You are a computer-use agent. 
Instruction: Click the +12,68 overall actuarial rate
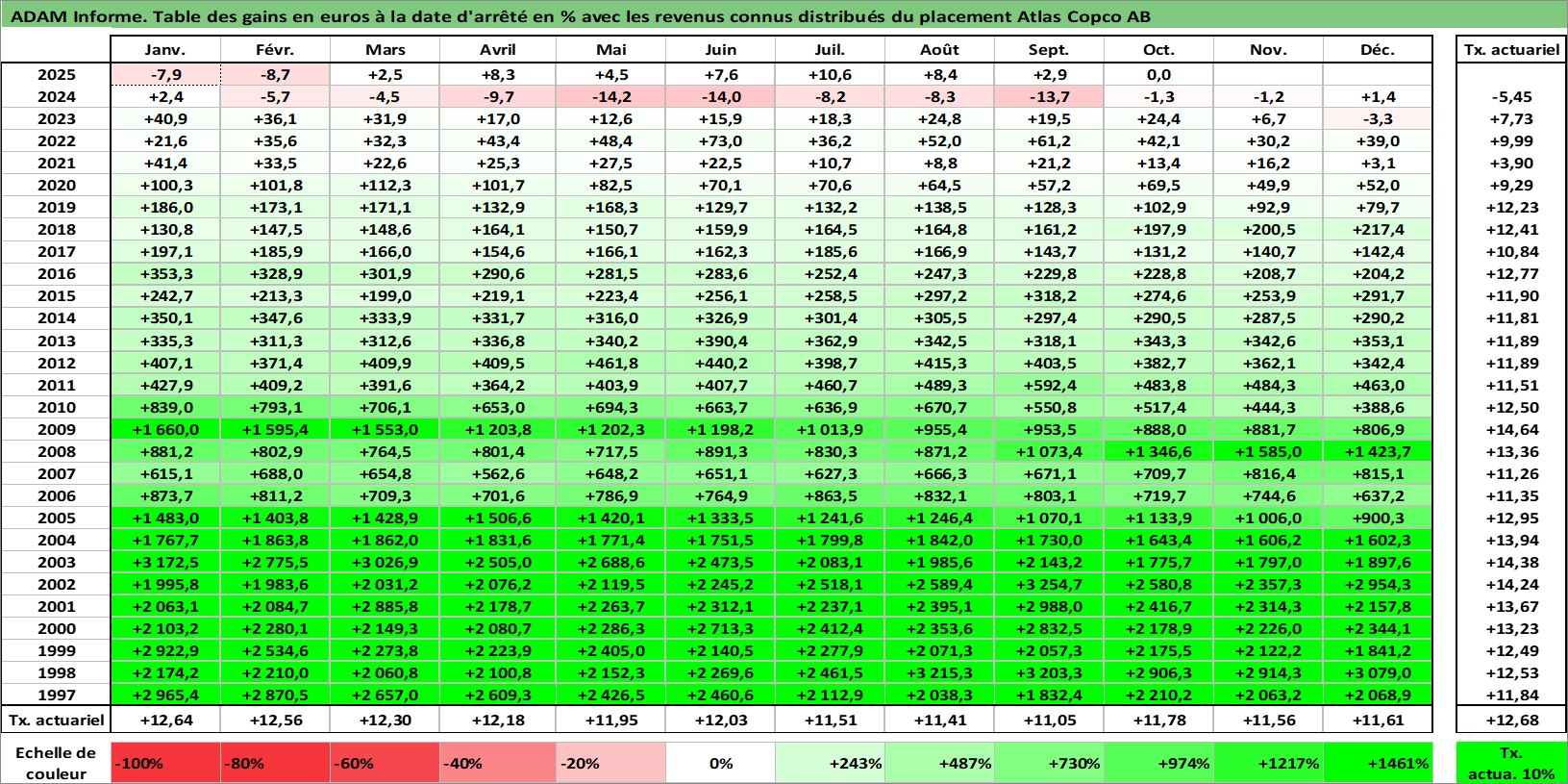(1511, 720)
